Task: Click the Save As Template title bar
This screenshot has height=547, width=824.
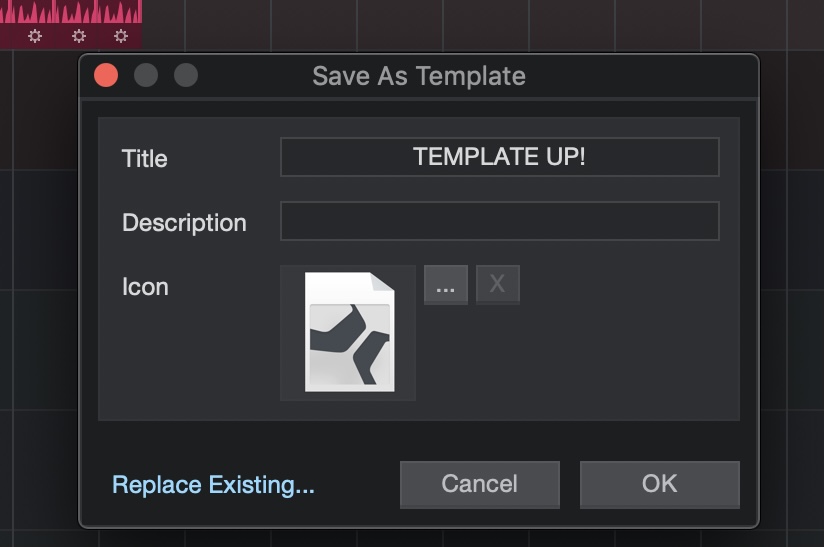Action: (419, 76)
